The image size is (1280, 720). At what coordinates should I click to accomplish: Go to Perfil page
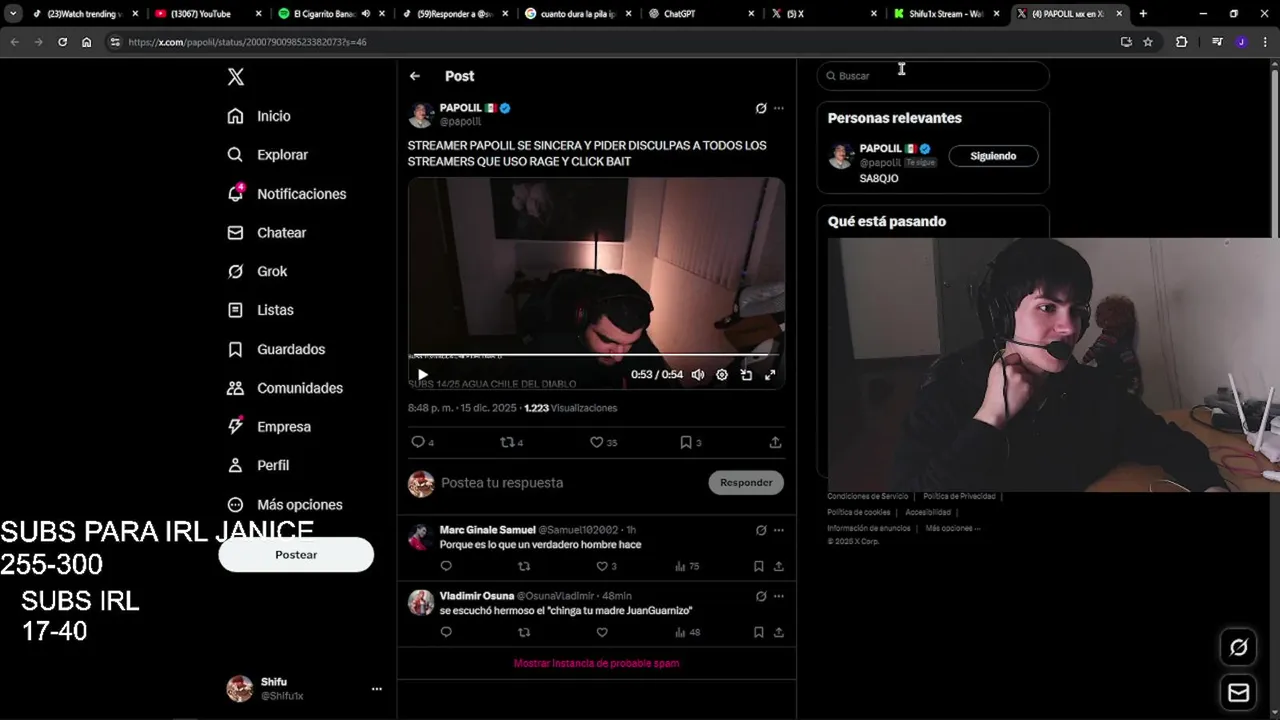tap(258, 466)
